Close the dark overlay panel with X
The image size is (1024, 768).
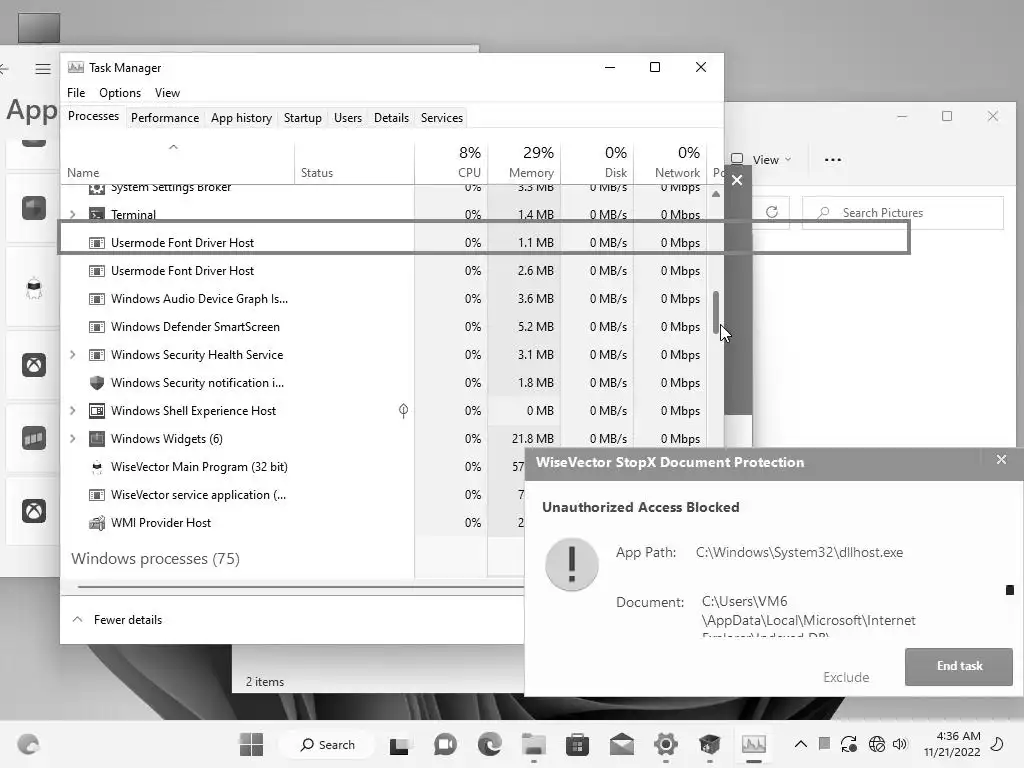[737, 180]
